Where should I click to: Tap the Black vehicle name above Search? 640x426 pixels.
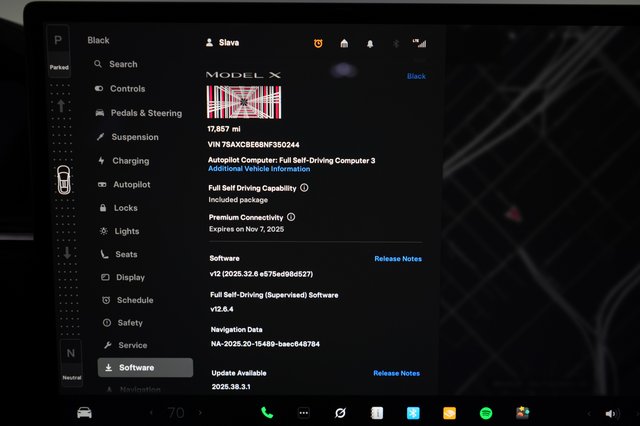coord(98,40)
